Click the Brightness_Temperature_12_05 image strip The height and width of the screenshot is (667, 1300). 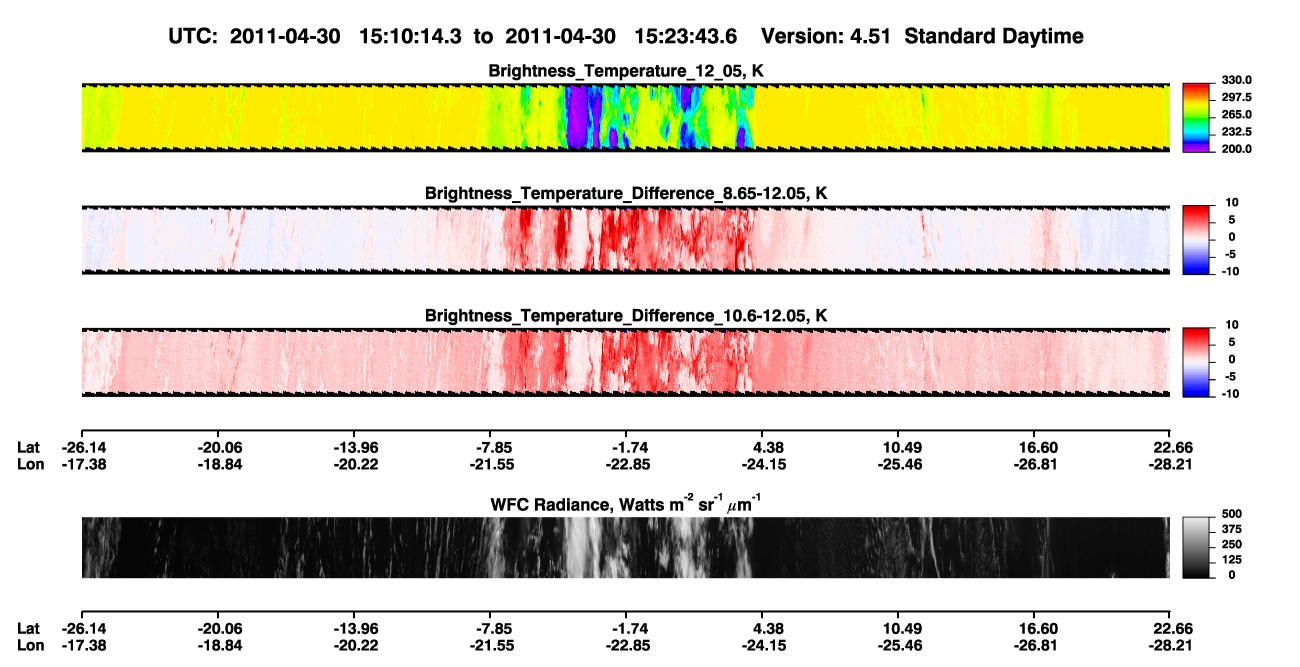tap(625, 117)
